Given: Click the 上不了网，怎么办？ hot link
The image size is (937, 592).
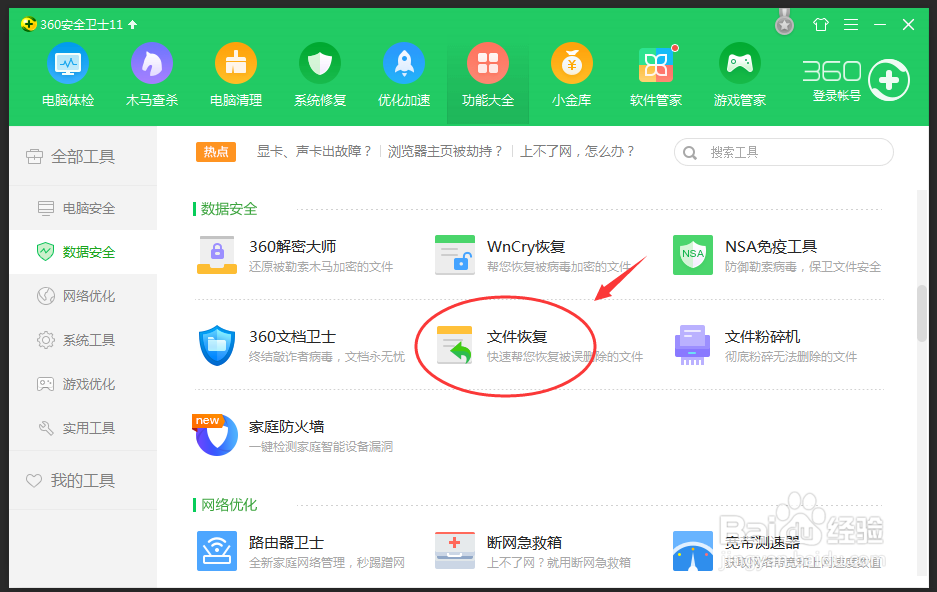Looking at the screenshot, I should click(x=577, y=152).
